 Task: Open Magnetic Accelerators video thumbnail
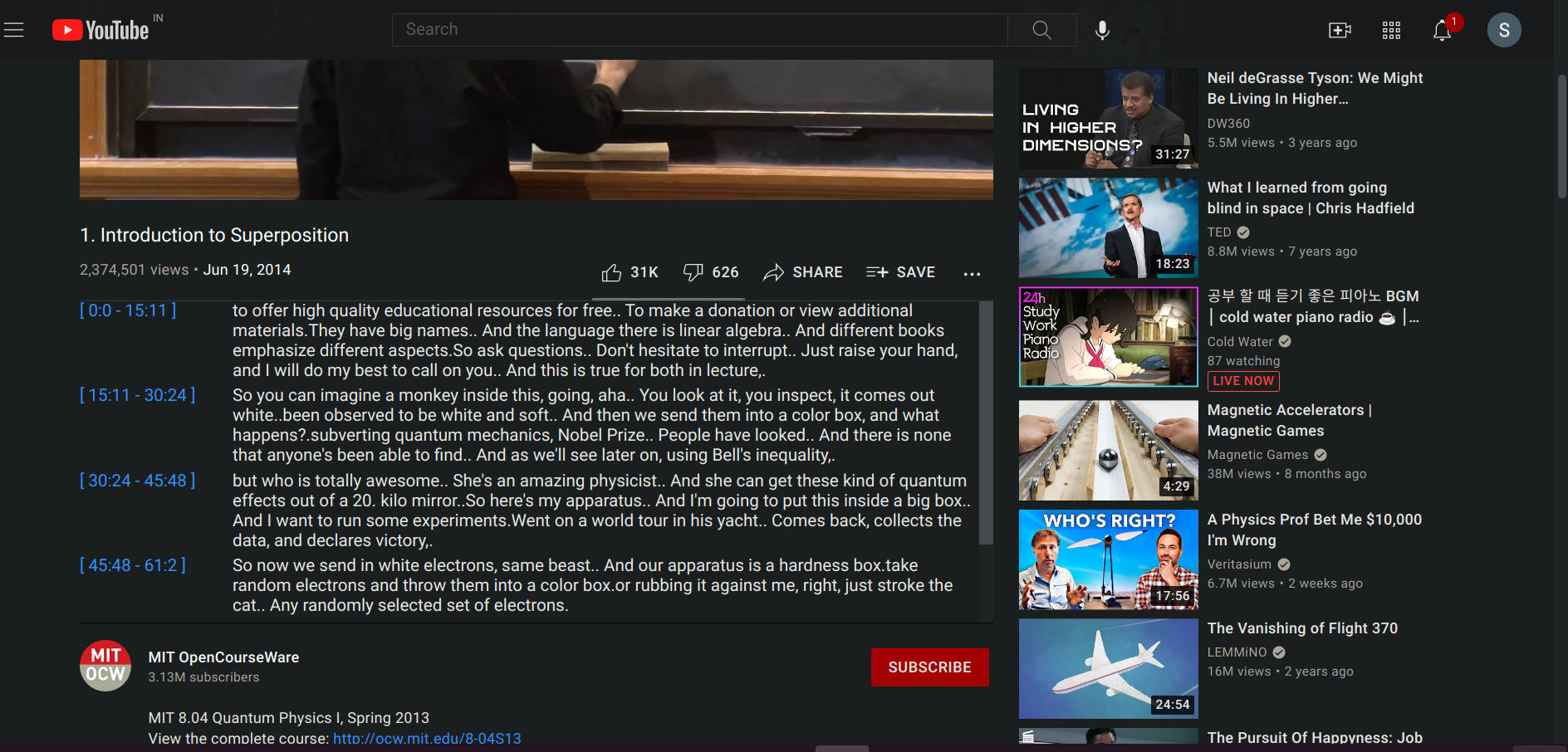pyautogui.click(x=1109, y=450)
